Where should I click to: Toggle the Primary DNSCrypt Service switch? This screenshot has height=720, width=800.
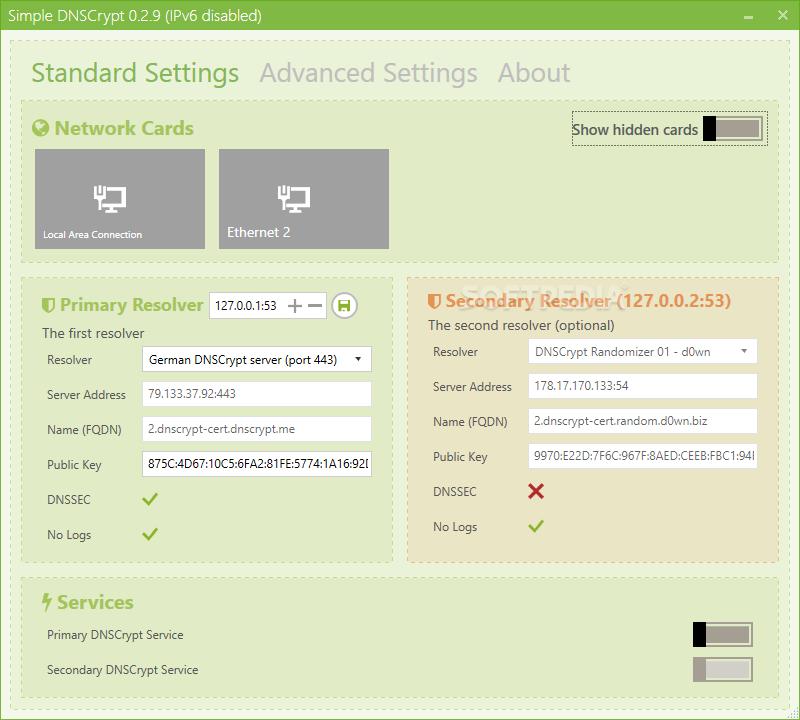point(722,635)
